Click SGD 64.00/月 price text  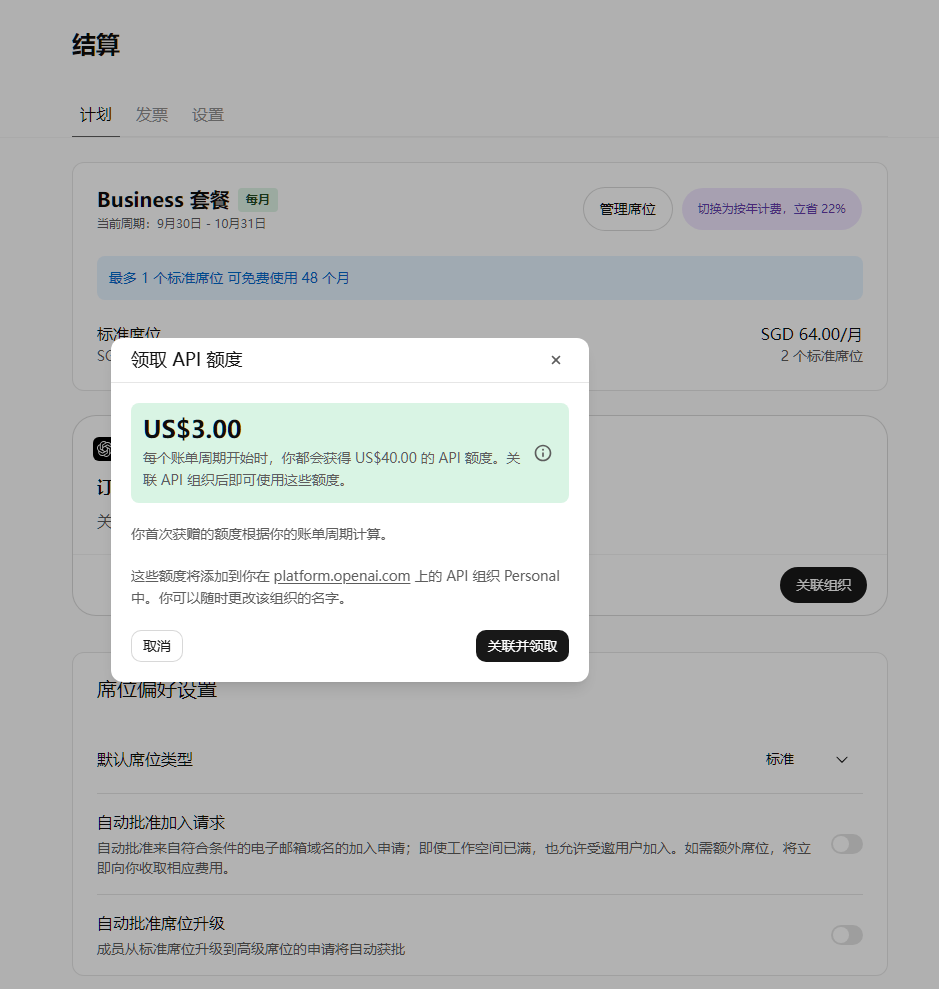pos(811,334)
